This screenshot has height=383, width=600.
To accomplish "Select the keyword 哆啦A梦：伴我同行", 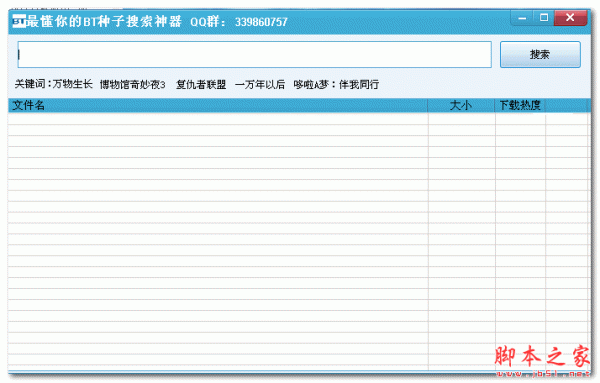I will 336,84.
